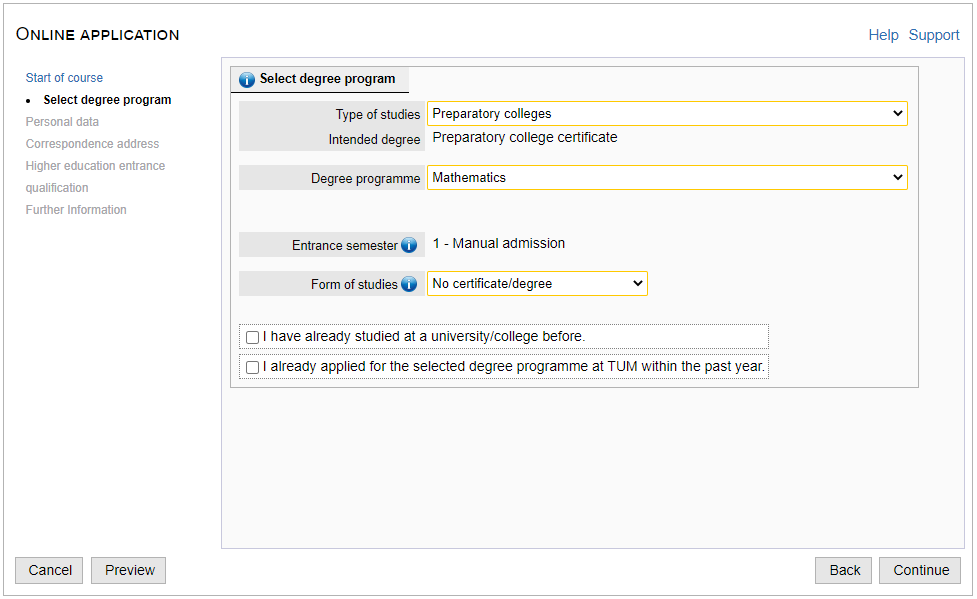977x599 pixels.
Task: Click the Preview button
Action: tap(128, 570)
